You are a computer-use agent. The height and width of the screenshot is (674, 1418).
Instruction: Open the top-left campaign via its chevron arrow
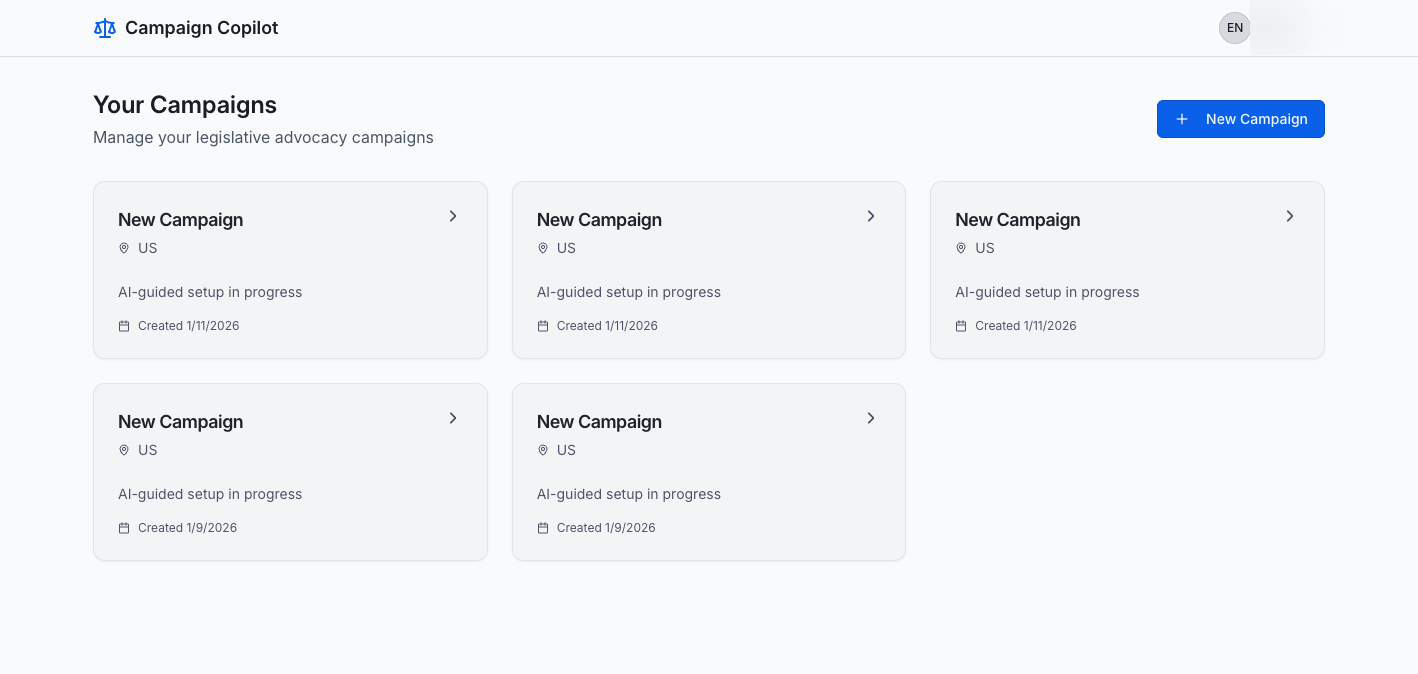(453, 216)
